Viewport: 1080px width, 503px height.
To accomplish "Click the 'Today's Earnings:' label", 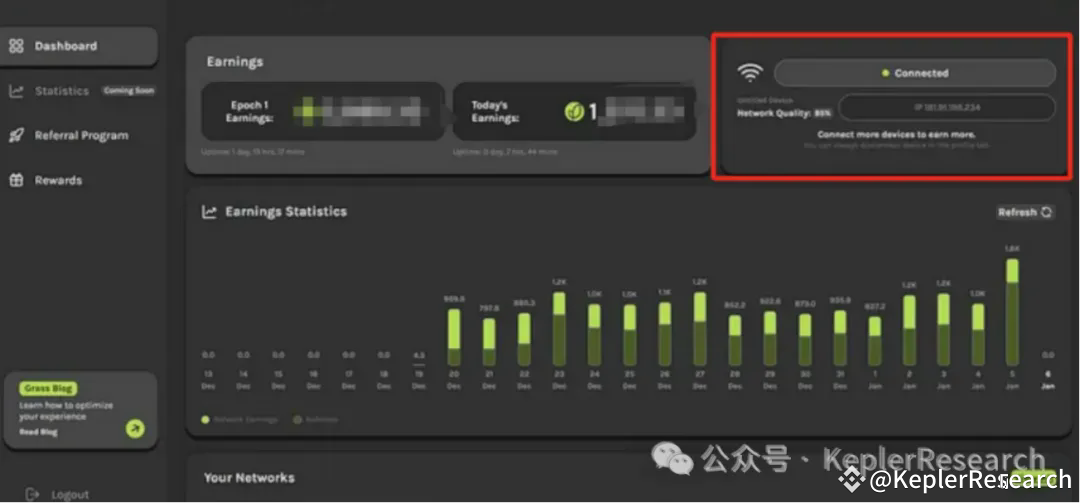I will click(495, 112).
